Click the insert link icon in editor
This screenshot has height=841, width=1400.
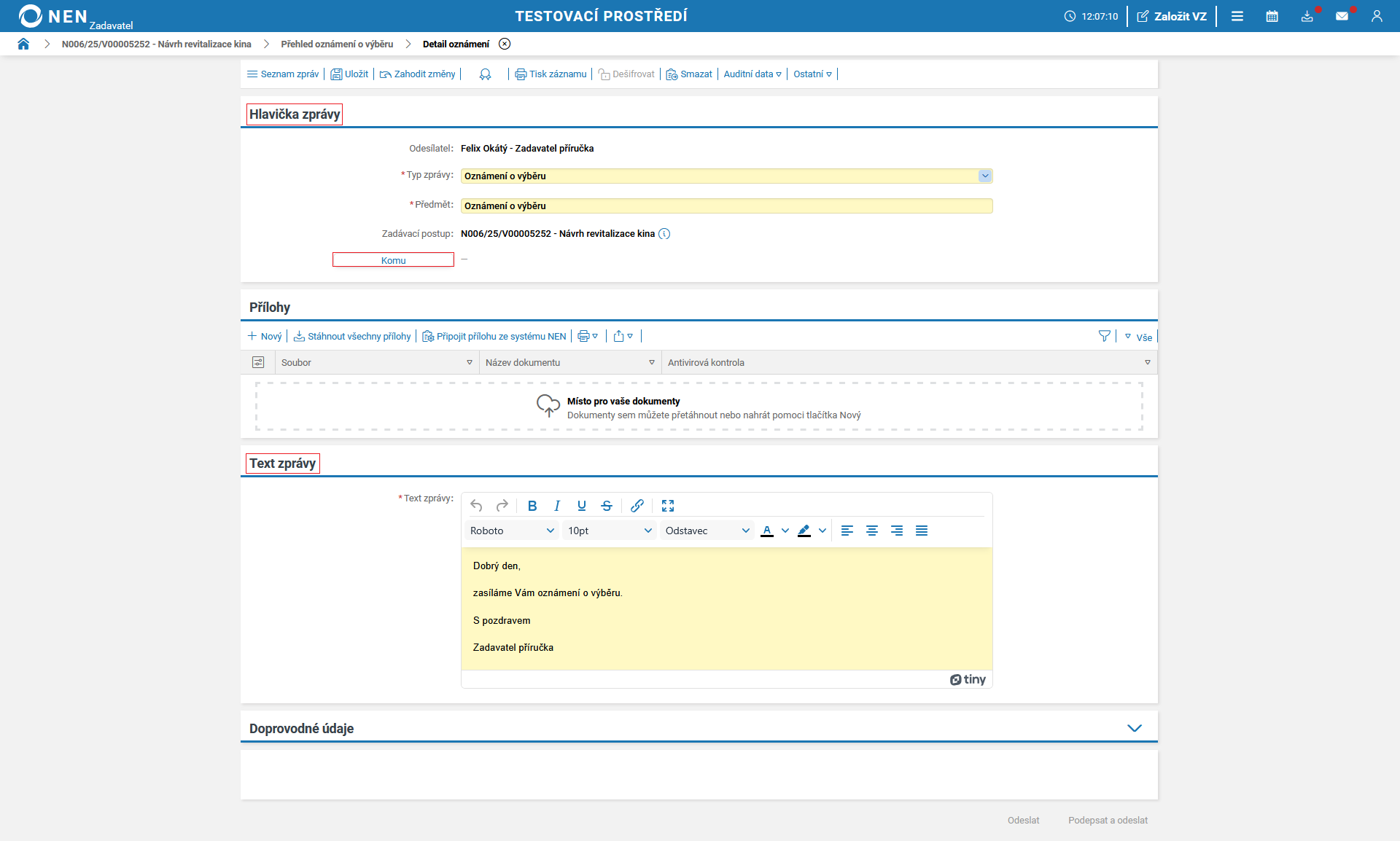[637, 506]
